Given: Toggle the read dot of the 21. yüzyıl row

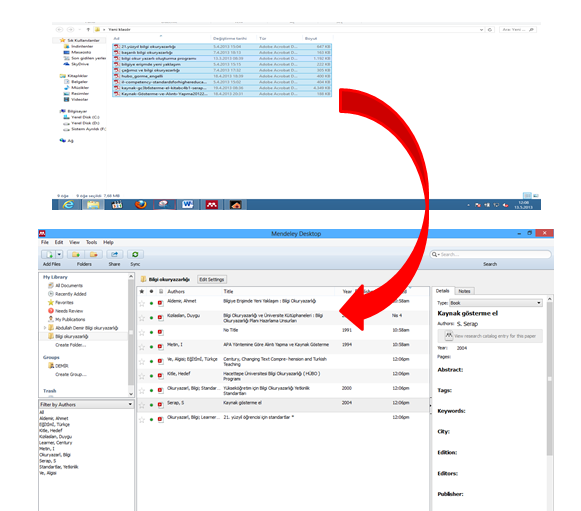Looking at the screenshot, I should 151,419.
